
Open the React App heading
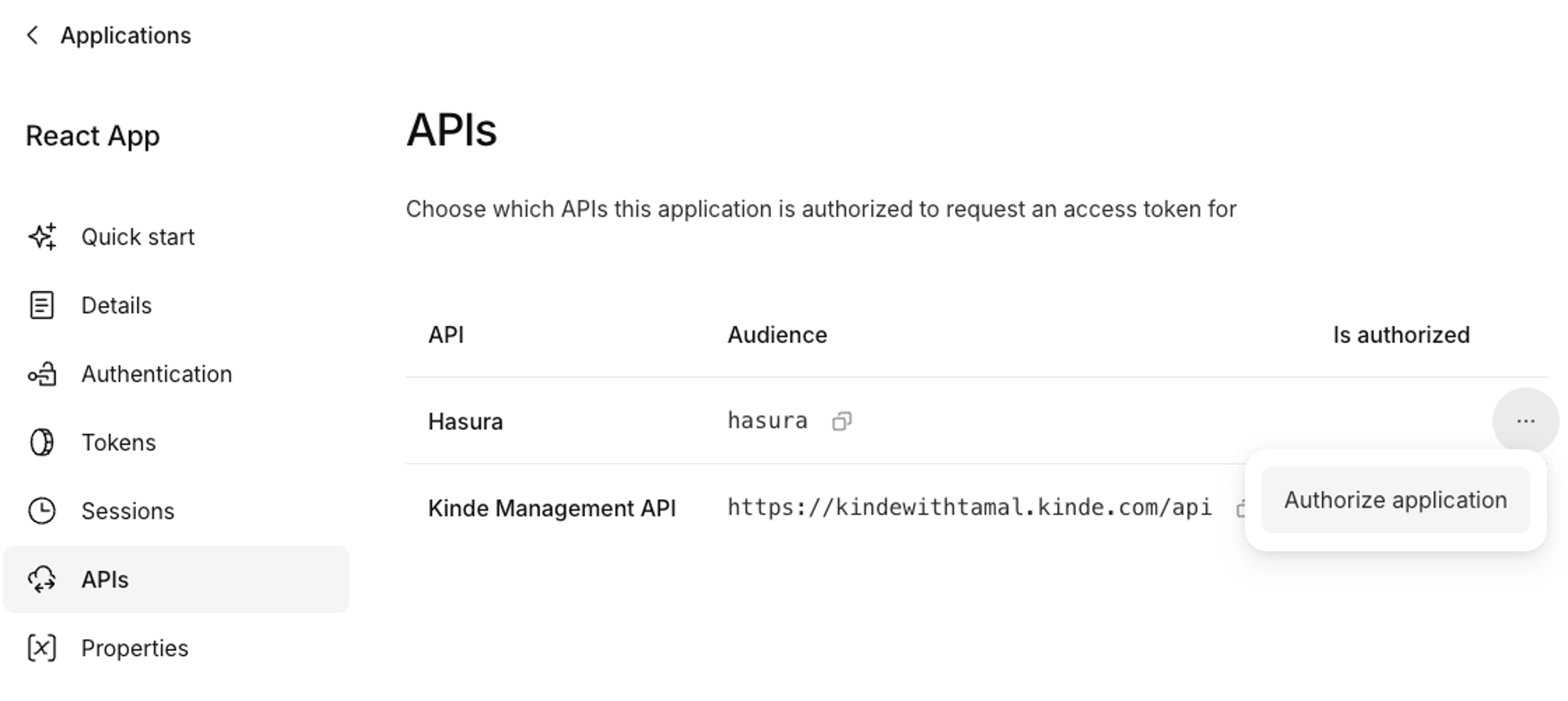92,135
